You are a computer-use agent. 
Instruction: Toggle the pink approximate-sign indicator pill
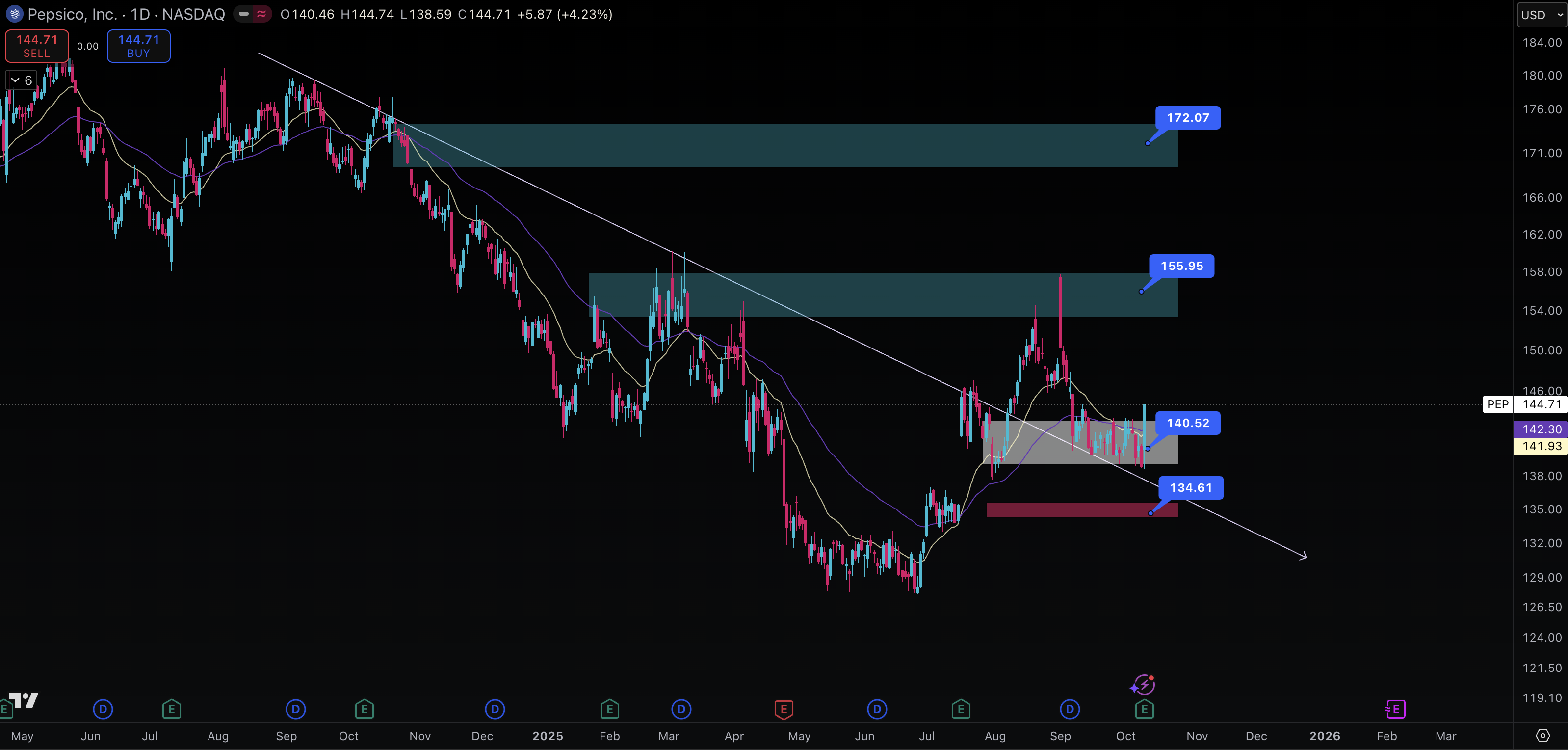click(x=261, y=13)
